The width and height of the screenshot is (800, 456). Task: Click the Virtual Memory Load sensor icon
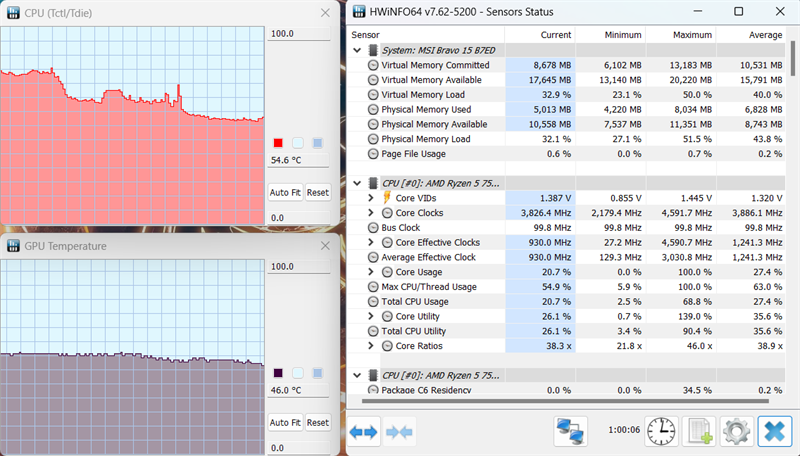click(x=373, y=94)
